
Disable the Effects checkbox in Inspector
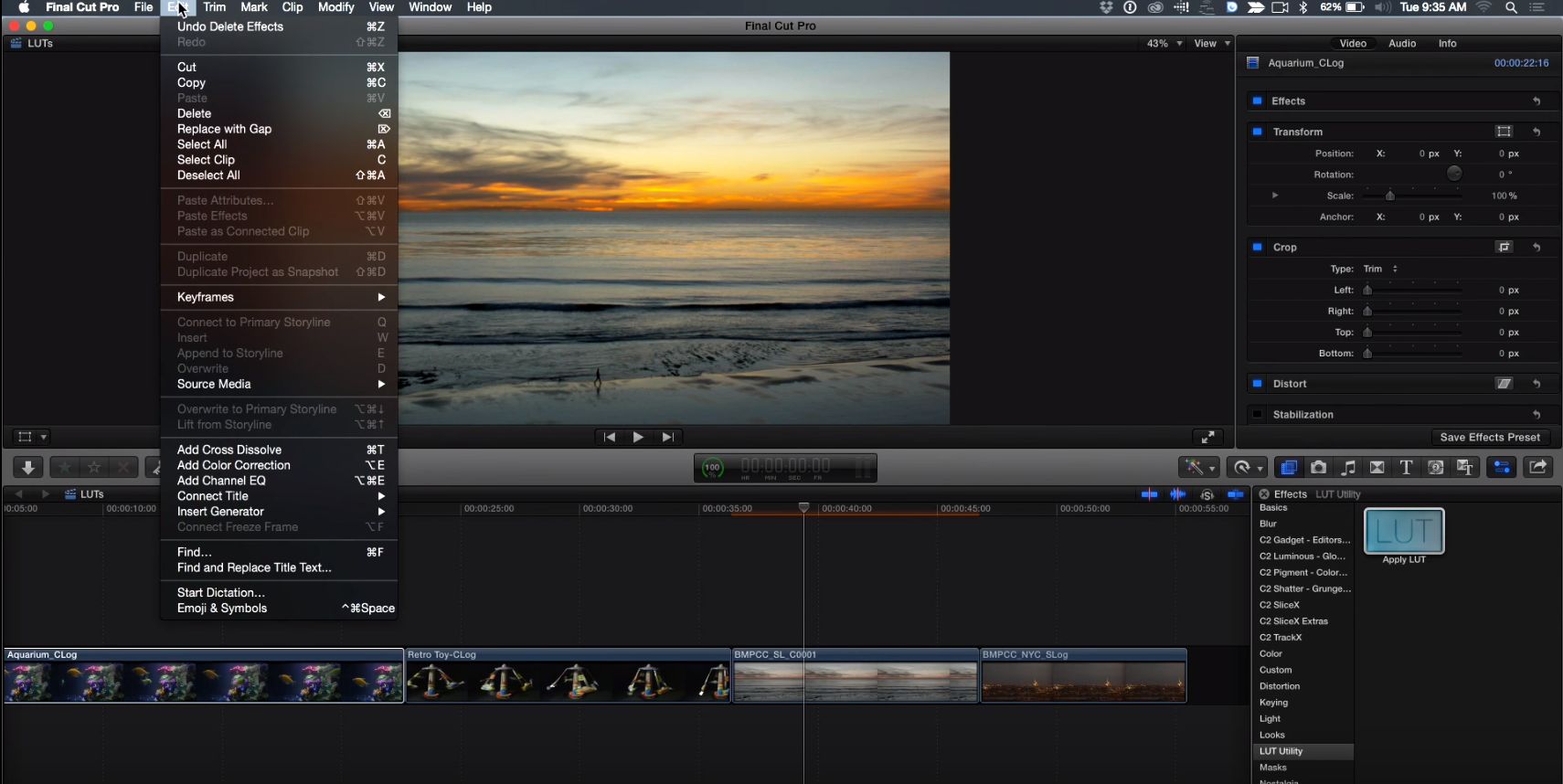(1257, 101)
